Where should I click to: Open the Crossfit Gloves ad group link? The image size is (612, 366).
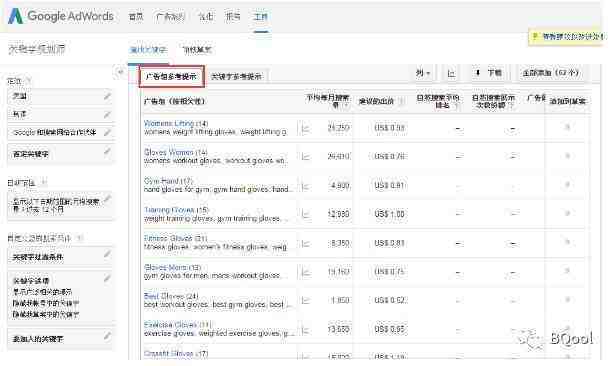coord(168,354)
